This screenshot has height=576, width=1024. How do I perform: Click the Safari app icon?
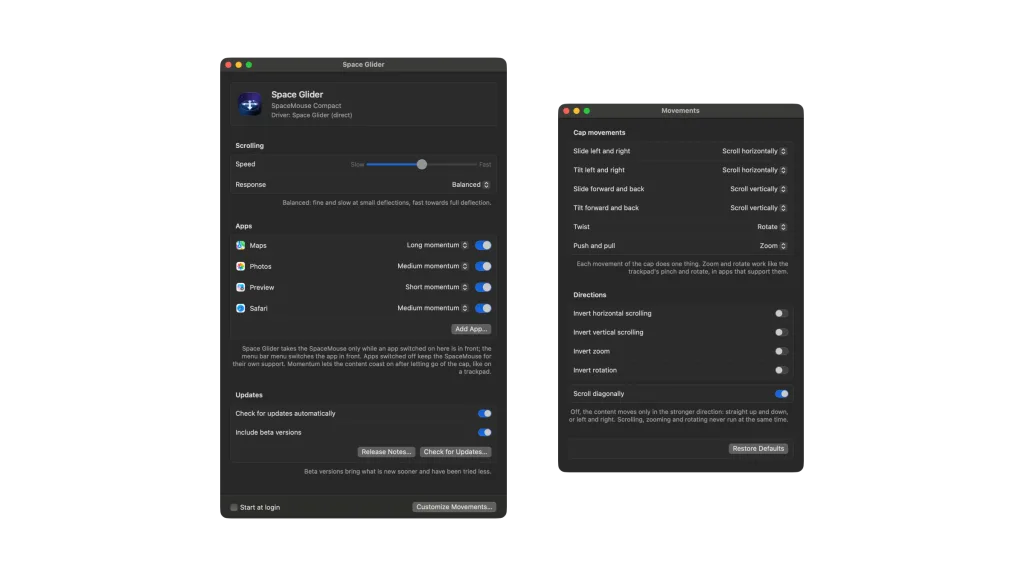pyautogui.click(x=240, y=308)
